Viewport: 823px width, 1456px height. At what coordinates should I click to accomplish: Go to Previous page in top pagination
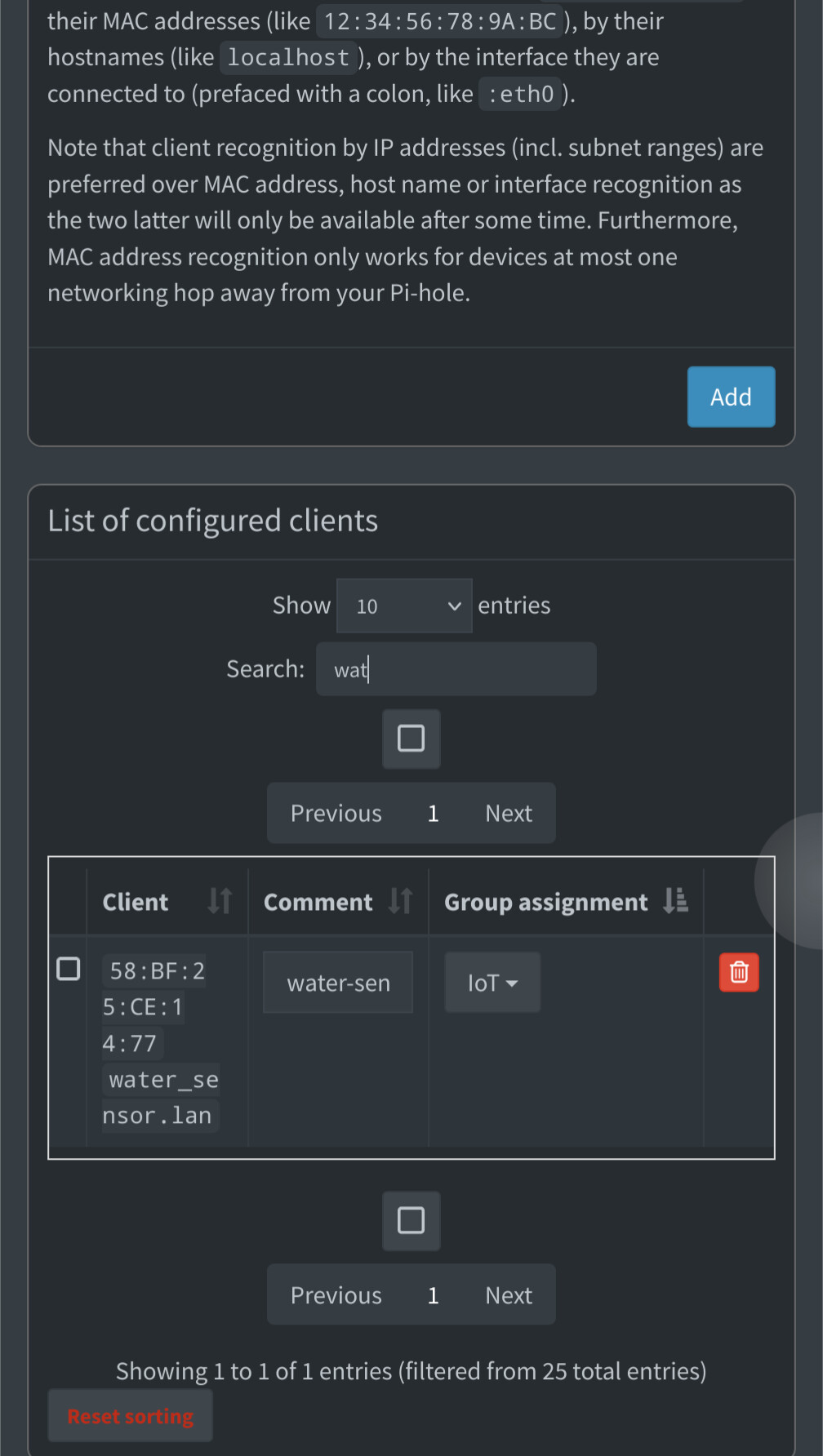click(336, 813)
